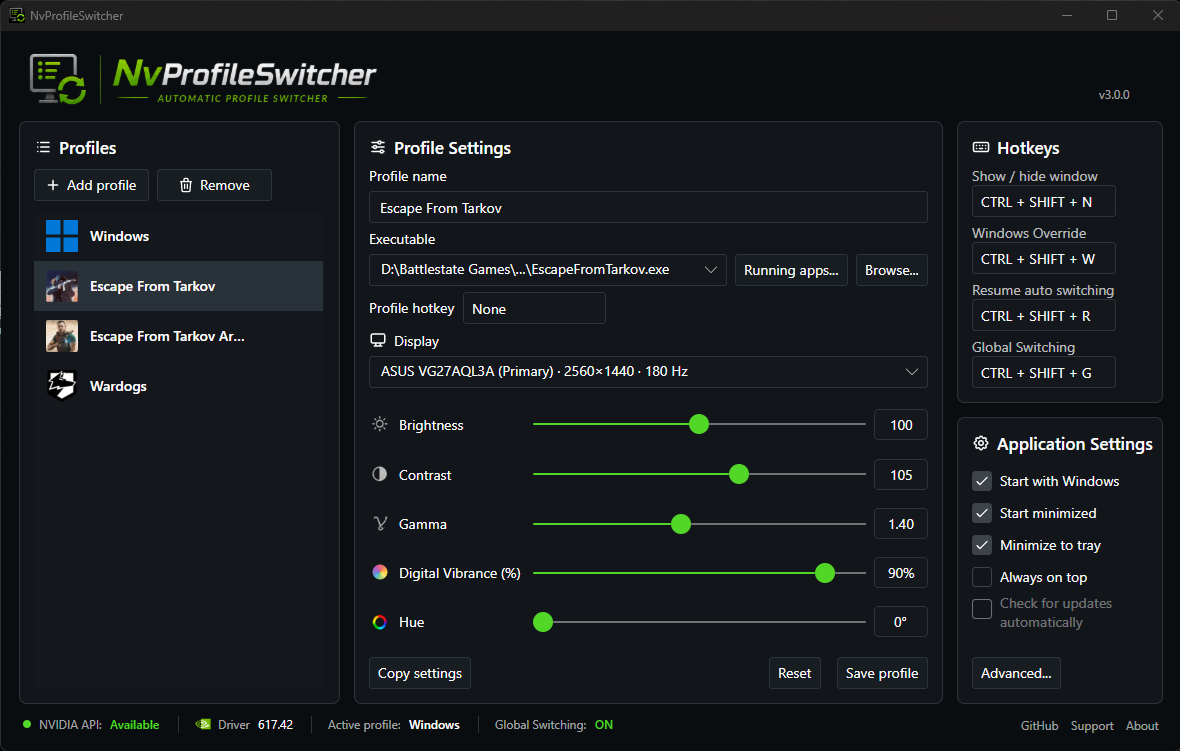The image size is (1180, 751).
Task: Click the Brightness value box 100
Action: tap(901, 425)
